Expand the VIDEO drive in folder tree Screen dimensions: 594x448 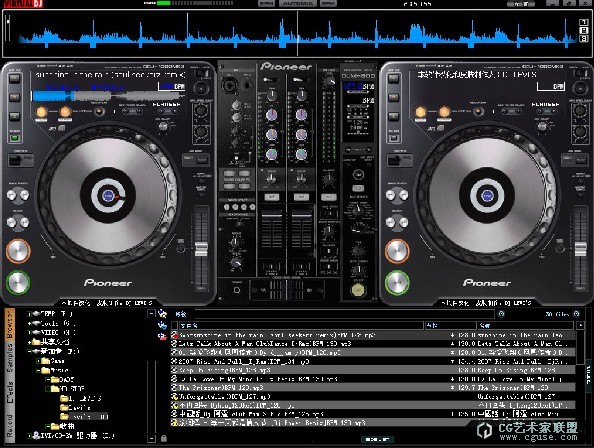(30, 332)
